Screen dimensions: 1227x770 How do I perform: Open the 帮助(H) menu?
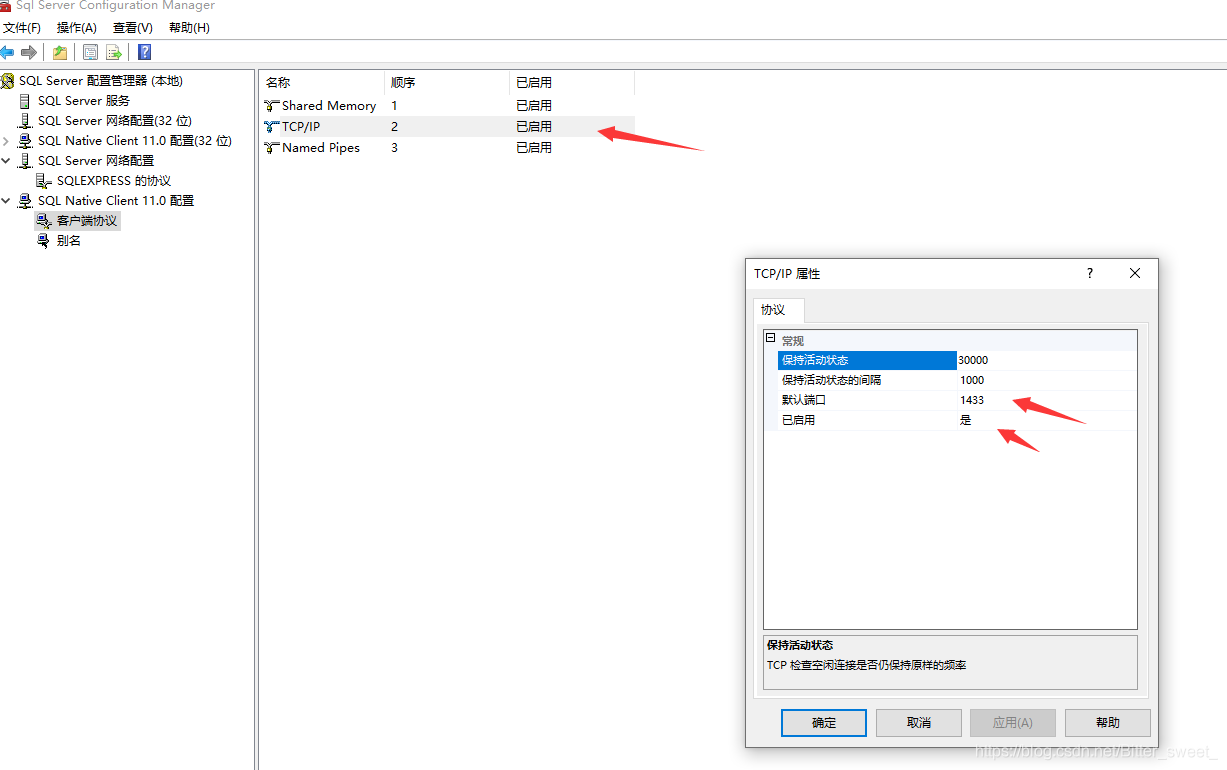click(x=189, y=28)
